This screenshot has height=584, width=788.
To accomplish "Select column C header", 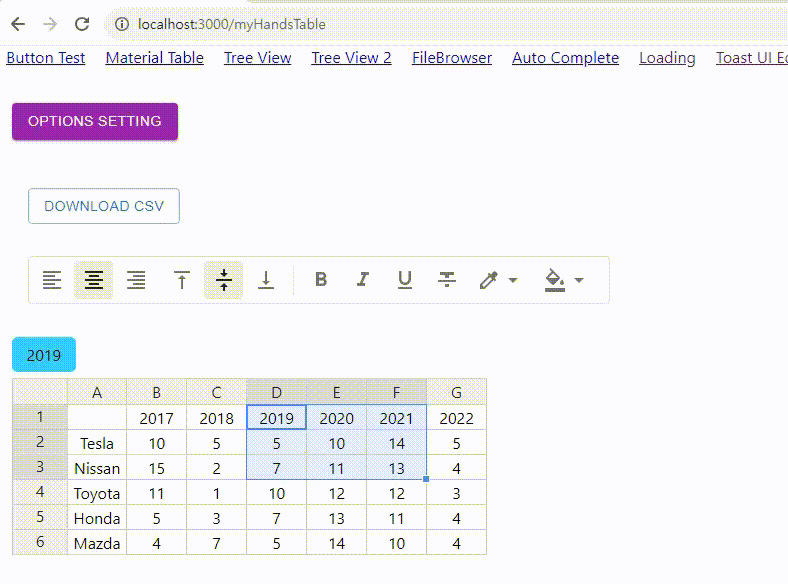I will click(x=217, y=392).
